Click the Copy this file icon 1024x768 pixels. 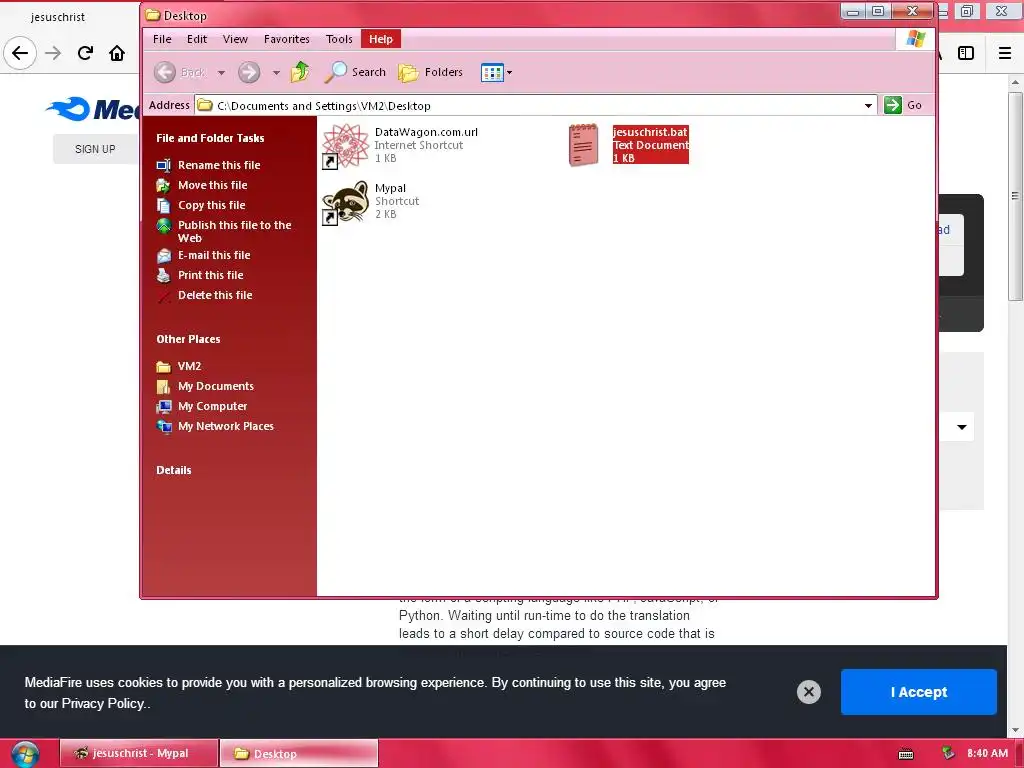tap(163, 206)
